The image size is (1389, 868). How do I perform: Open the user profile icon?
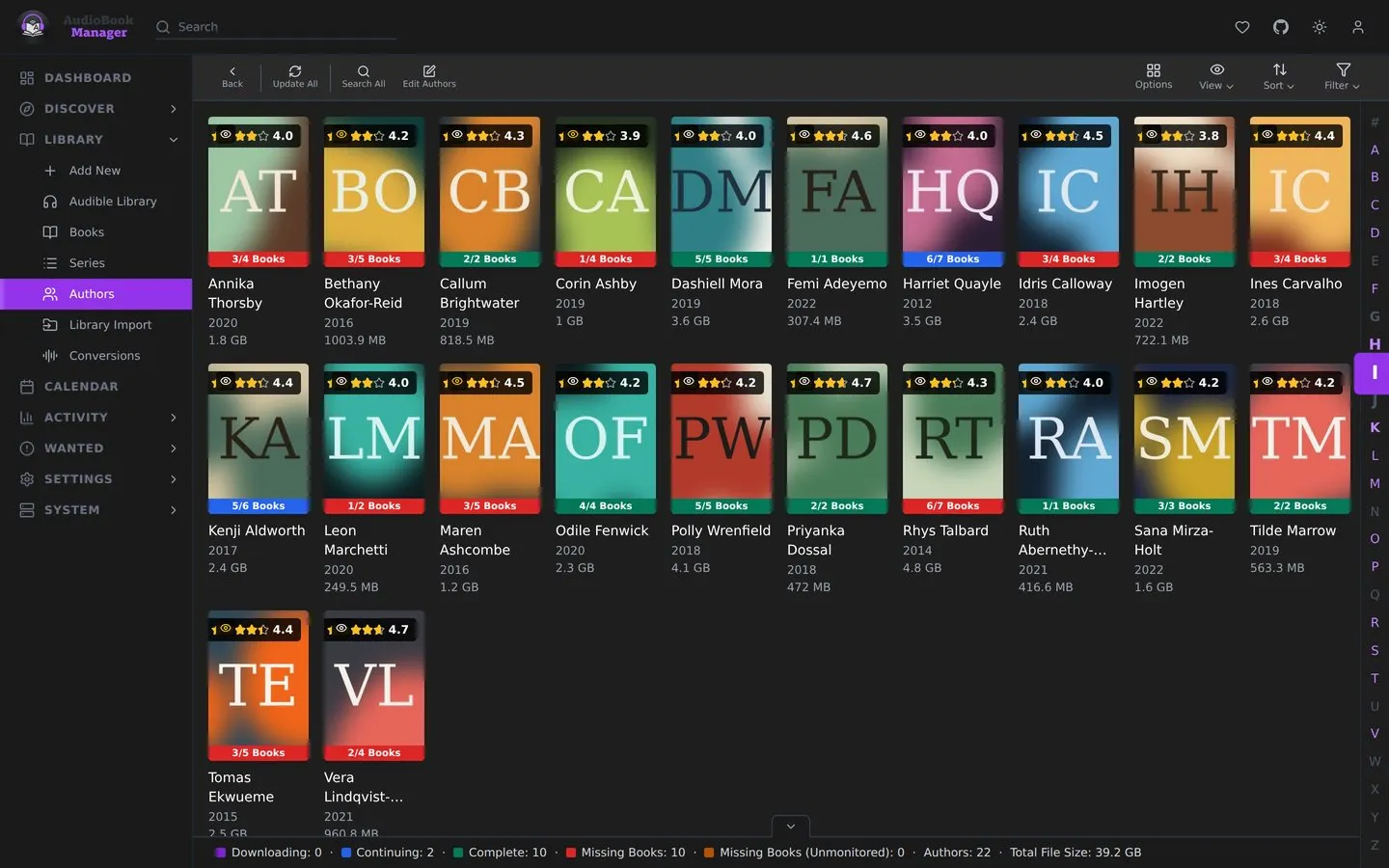[x=1358, y=27]
